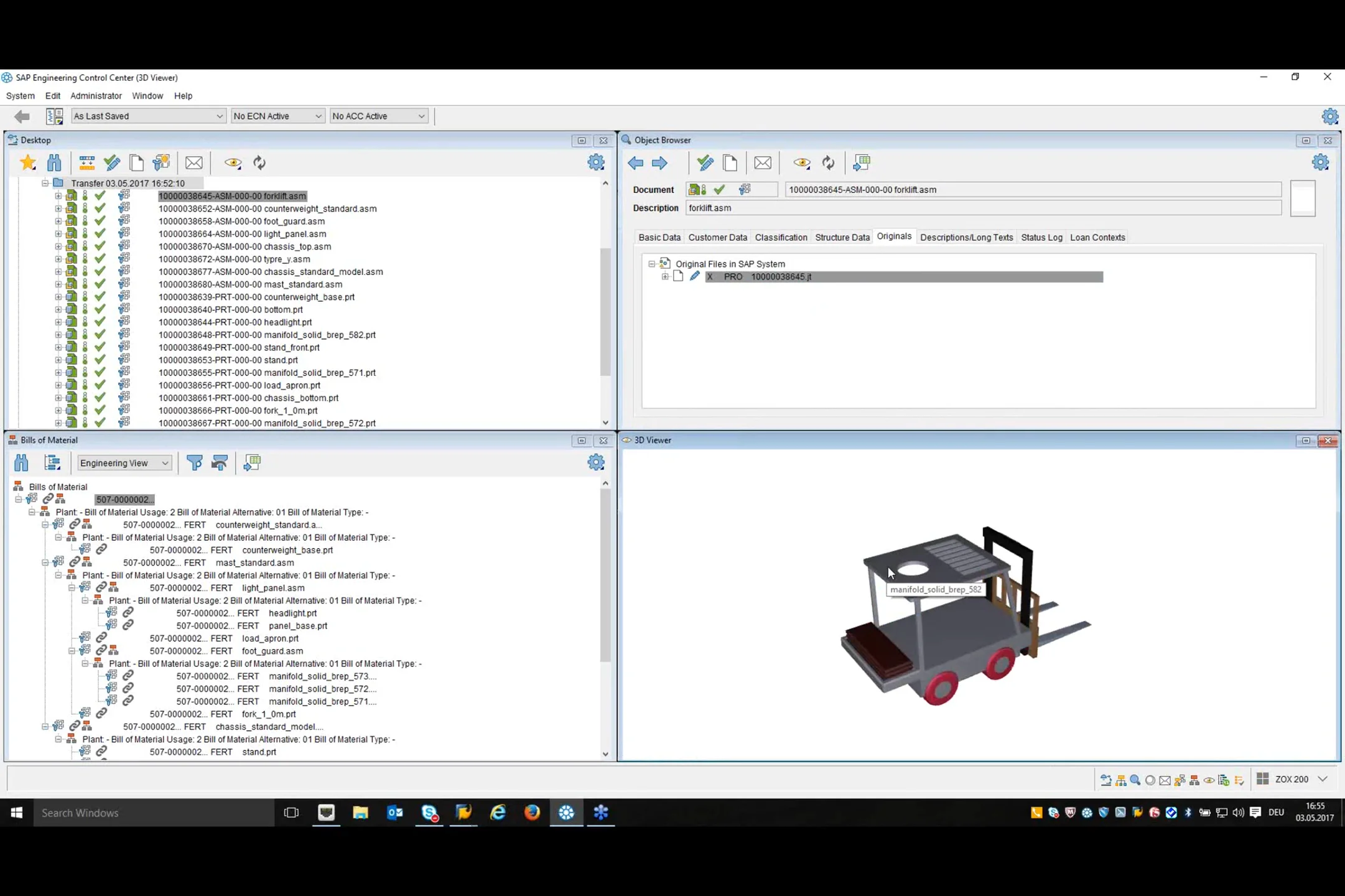
Task: Switch to the Originals tab in Object Browser
Action: tap(893, 237)
